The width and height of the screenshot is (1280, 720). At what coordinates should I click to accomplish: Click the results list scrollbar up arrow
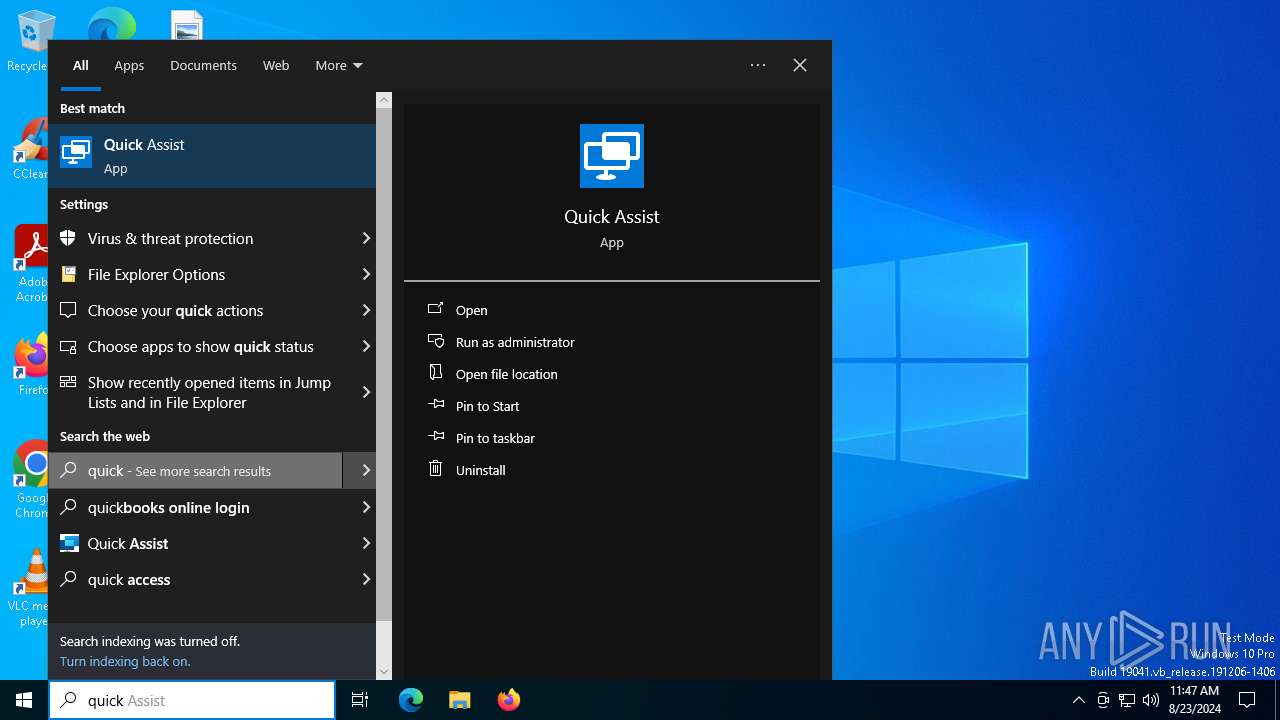click(x=384, y=100)
